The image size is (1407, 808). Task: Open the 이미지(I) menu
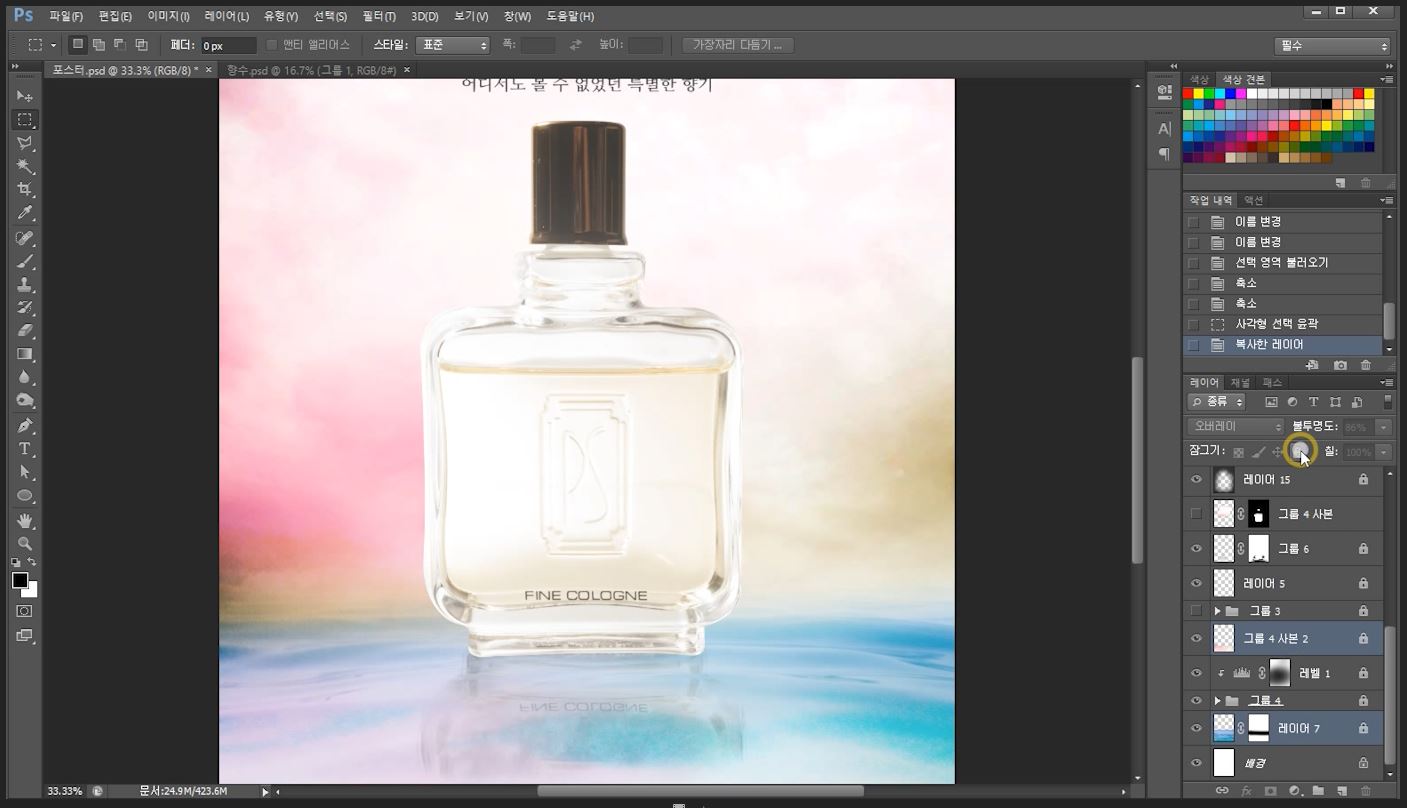click(x=170, y=16)
